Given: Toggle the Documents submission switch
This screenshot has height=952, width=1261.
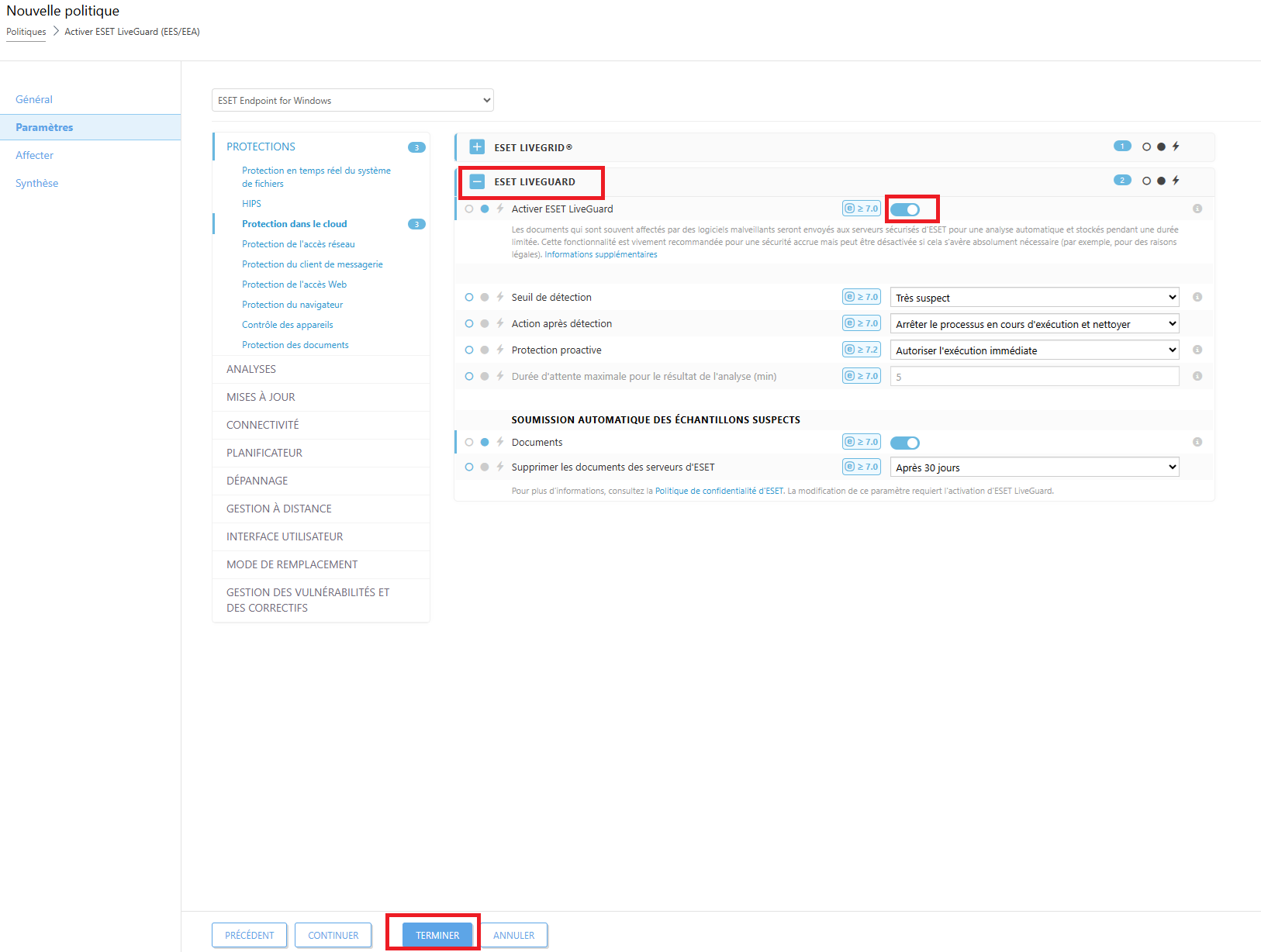Looking at the screenshot, I should point(904,443).
